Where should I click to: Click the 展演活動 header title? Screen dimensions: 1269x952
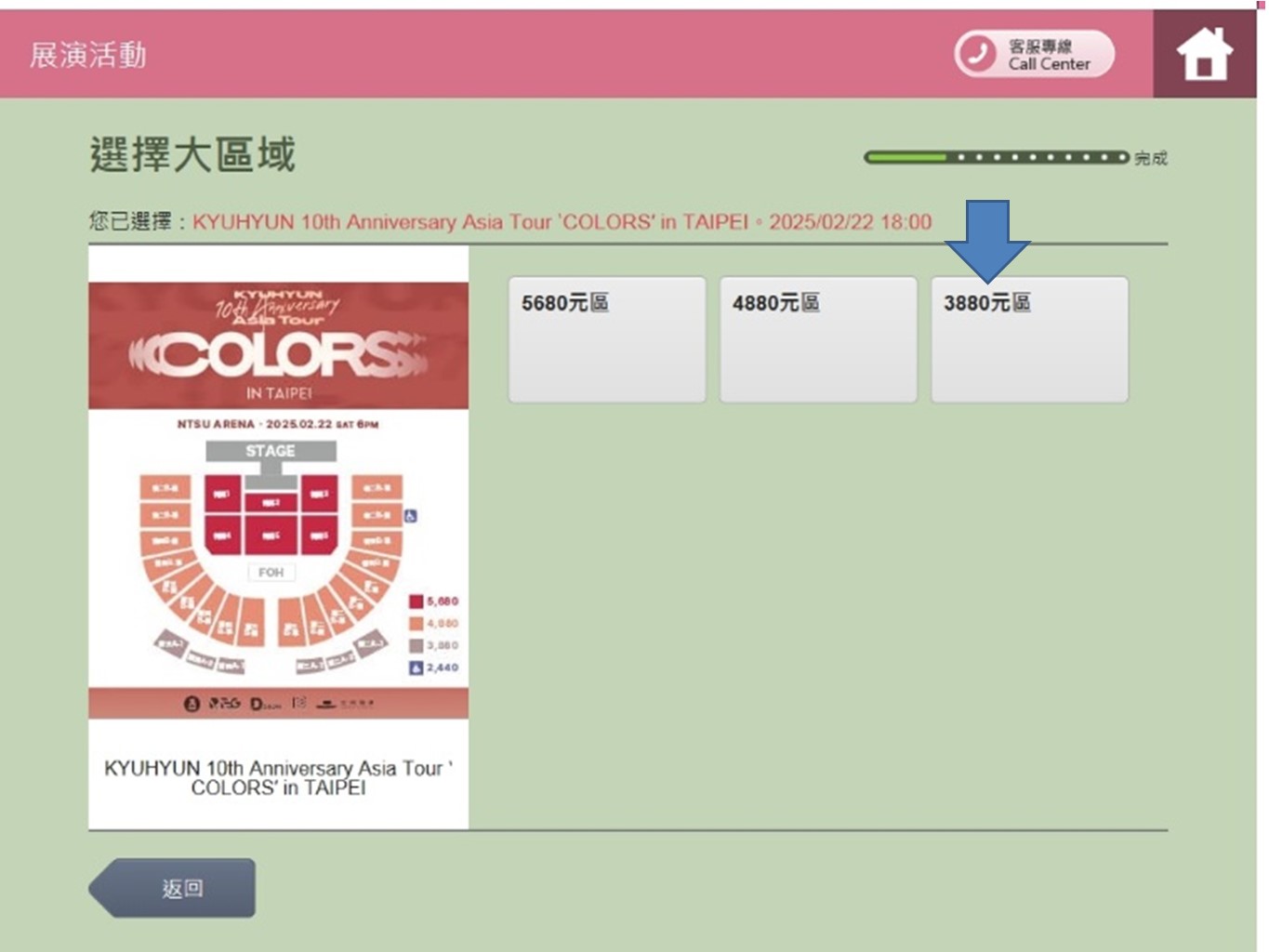(x=88, y=55)
